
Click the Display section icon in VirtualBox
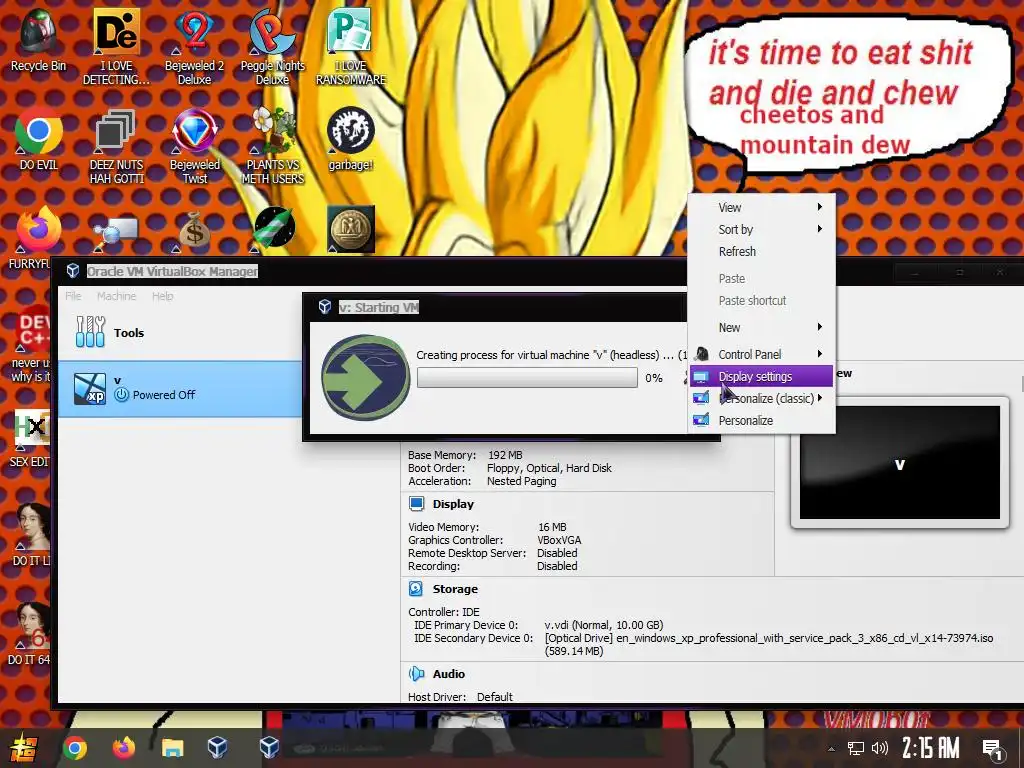coord(416,504)
